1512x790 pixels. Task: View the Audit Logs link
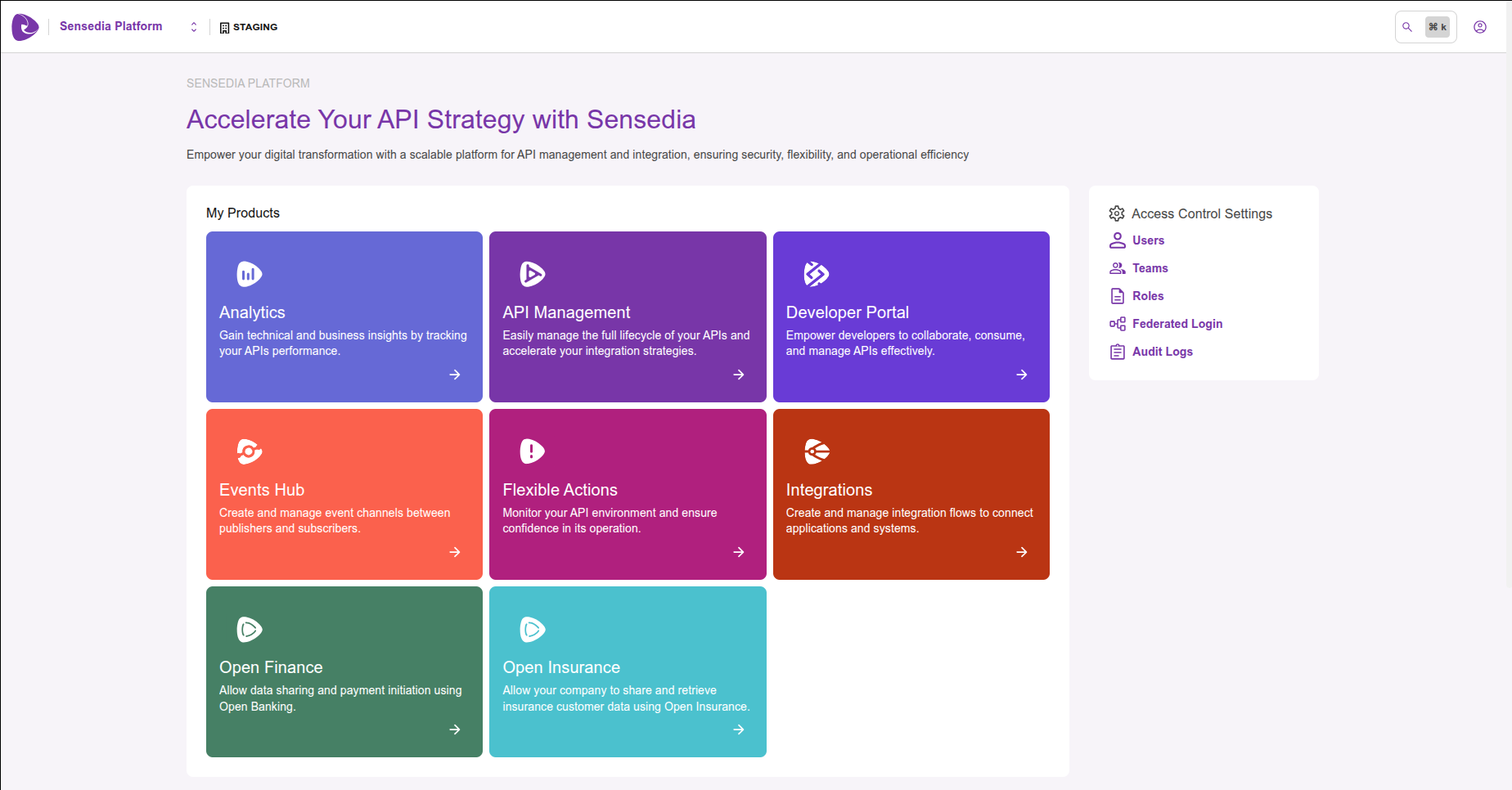[x=1162, y=352]
